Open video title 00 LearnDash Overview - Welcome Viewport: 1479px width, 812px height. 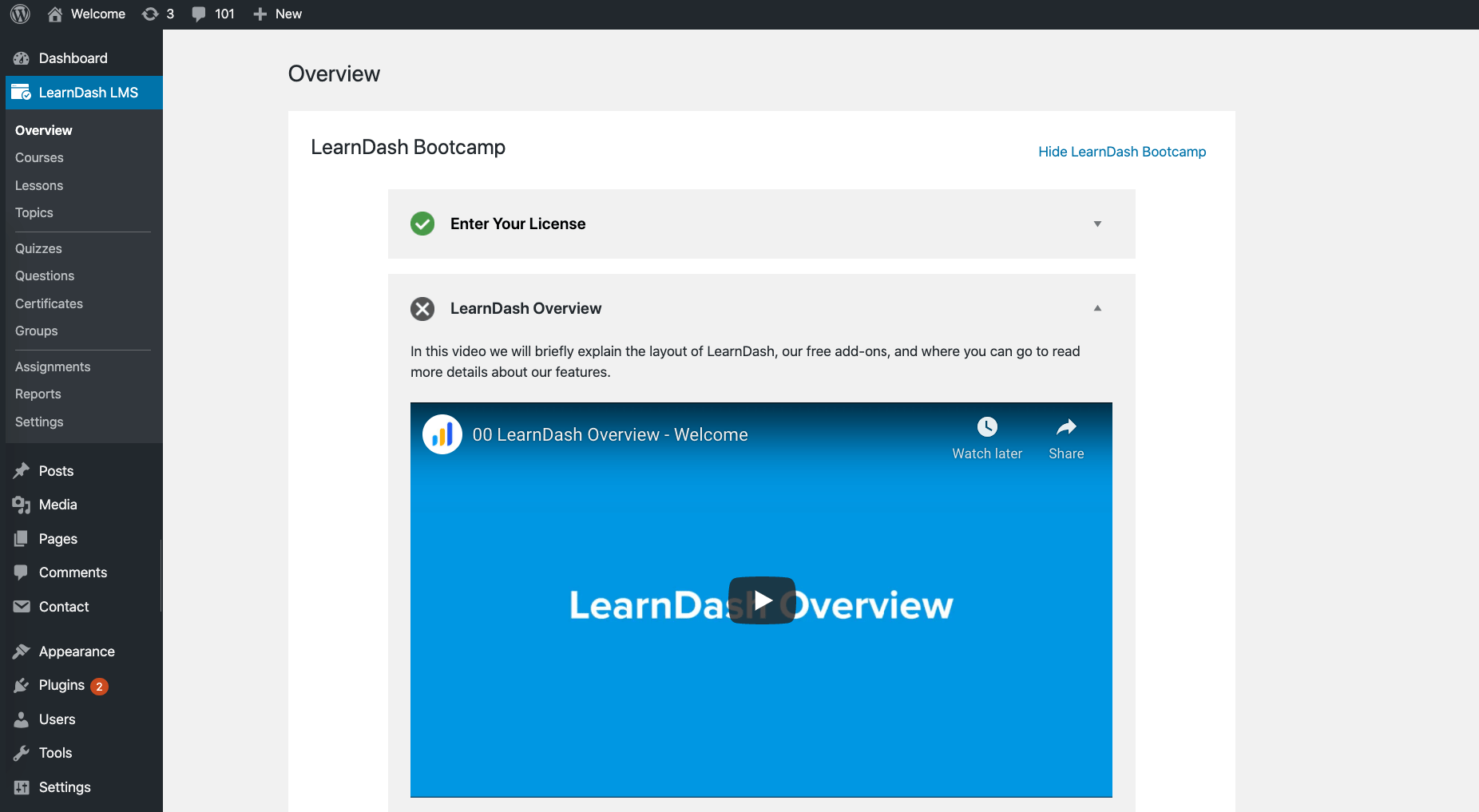[610, 434]
